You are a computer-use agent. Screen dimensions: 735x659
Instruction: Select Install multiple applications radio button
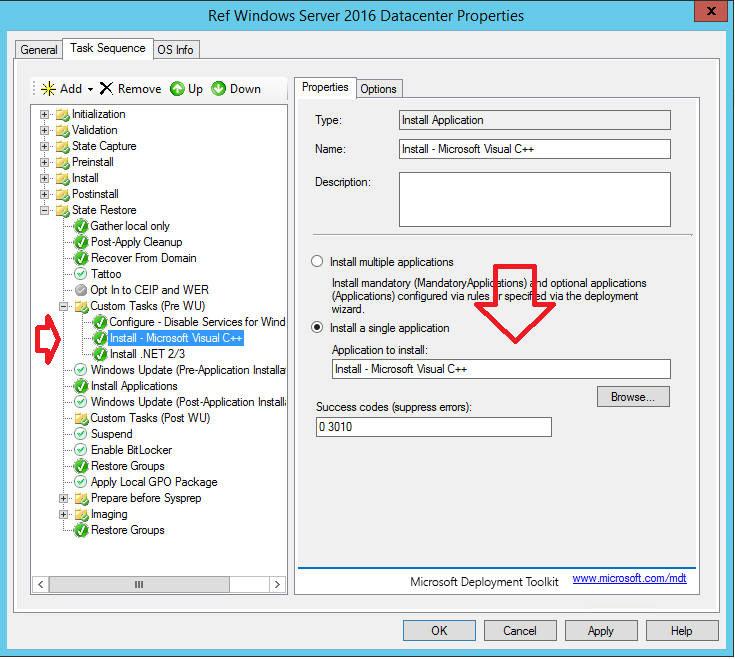(x=318, y=262)
